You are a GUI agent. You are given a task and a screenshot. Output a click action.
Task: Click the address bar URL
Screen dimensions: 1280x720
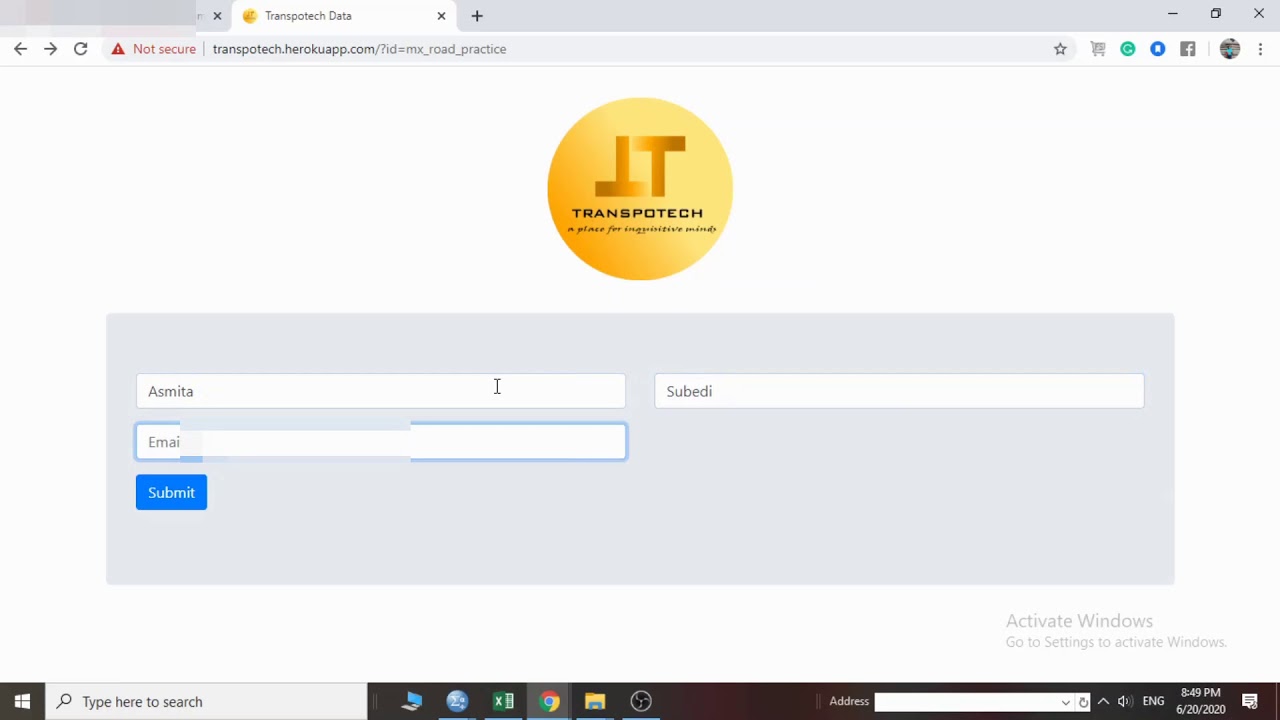tap(359, 49)
